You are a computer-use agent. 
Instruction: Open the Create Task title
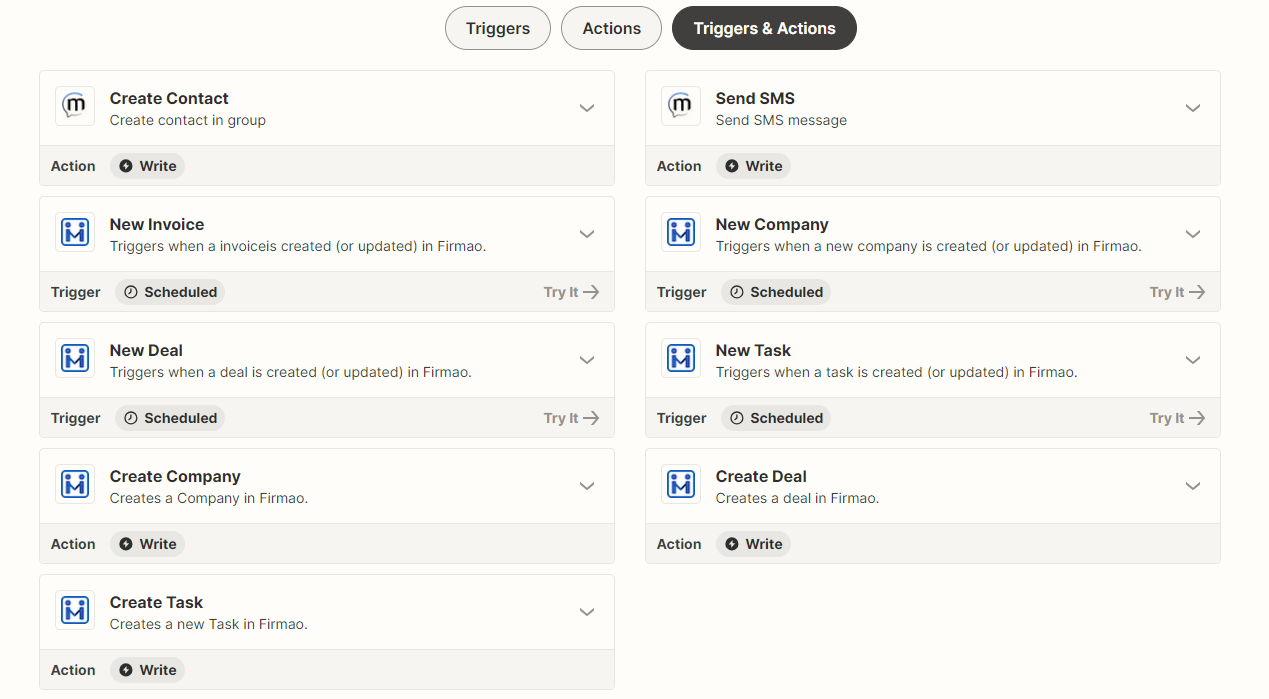pyautogui.click(x=156, y=602)
